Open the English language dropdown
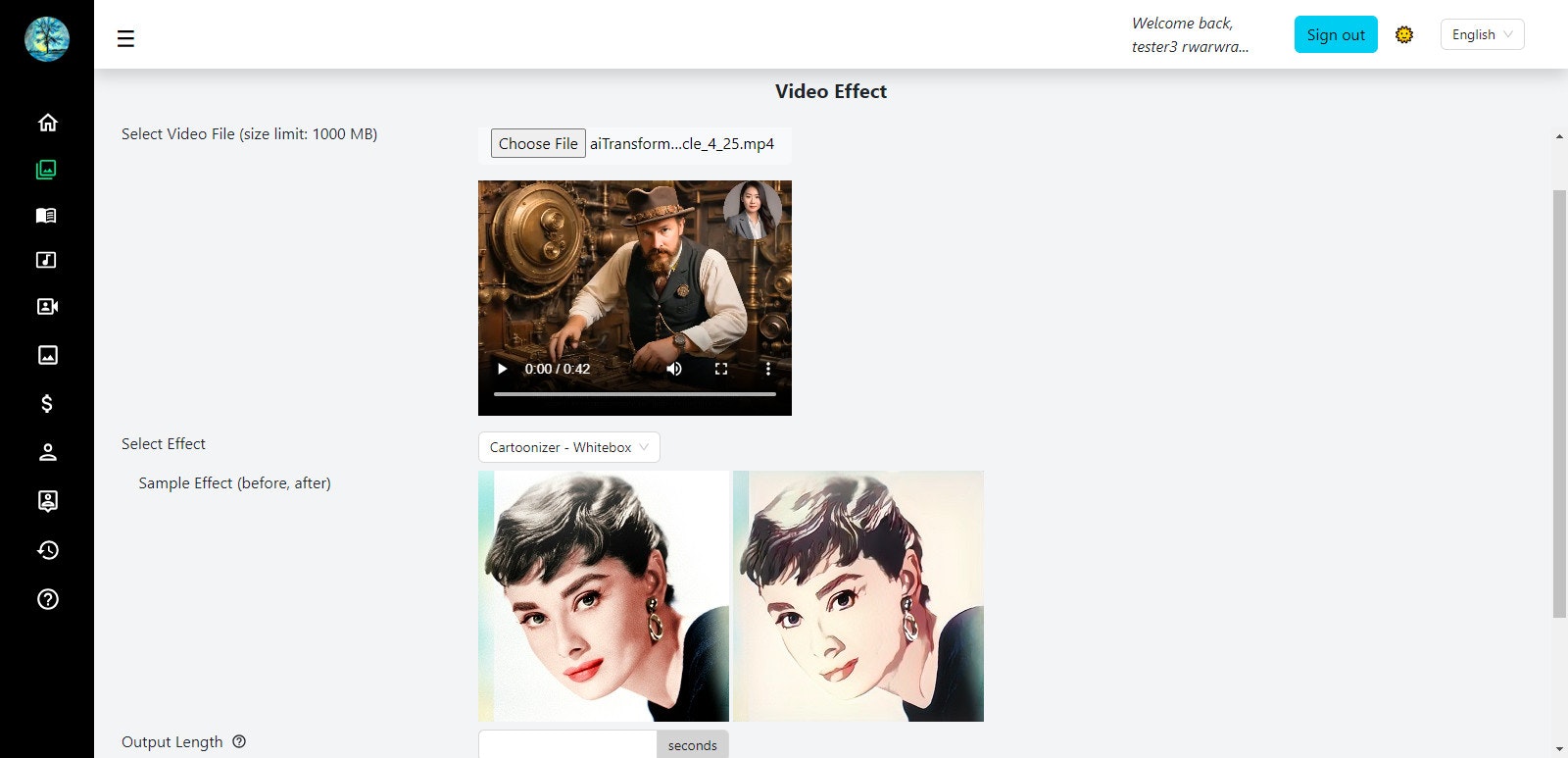This screenshot has width=1568, height=758. (1482, 34)
